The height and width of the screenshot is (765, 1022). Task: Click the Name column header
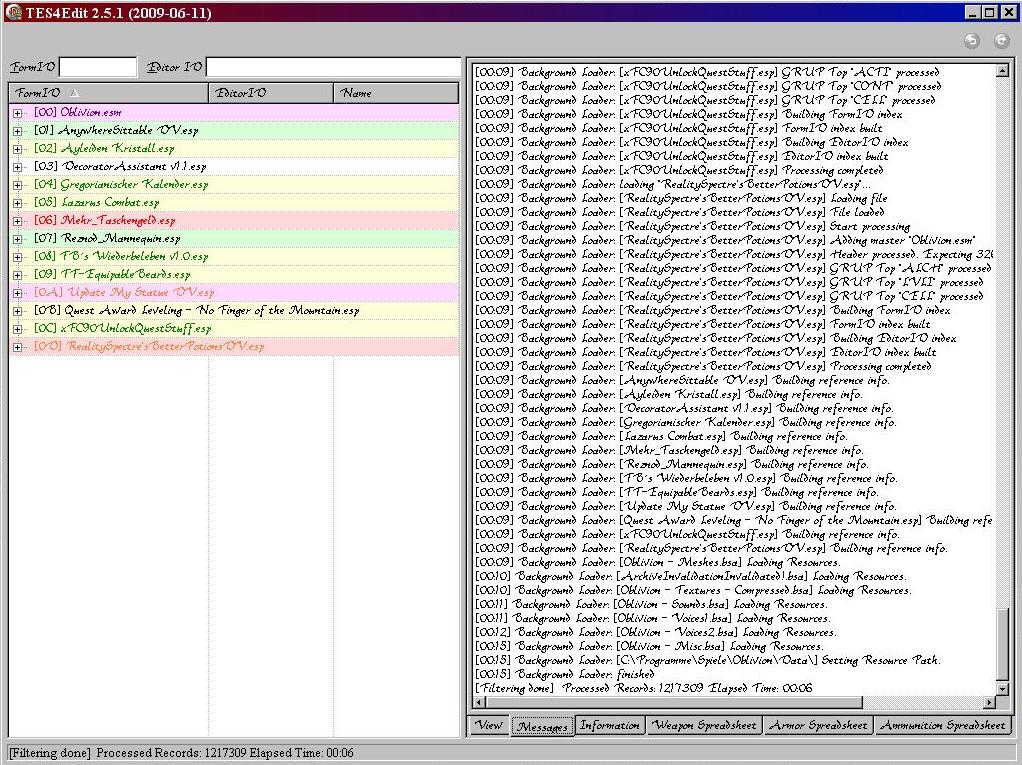(x=395, y=93)
